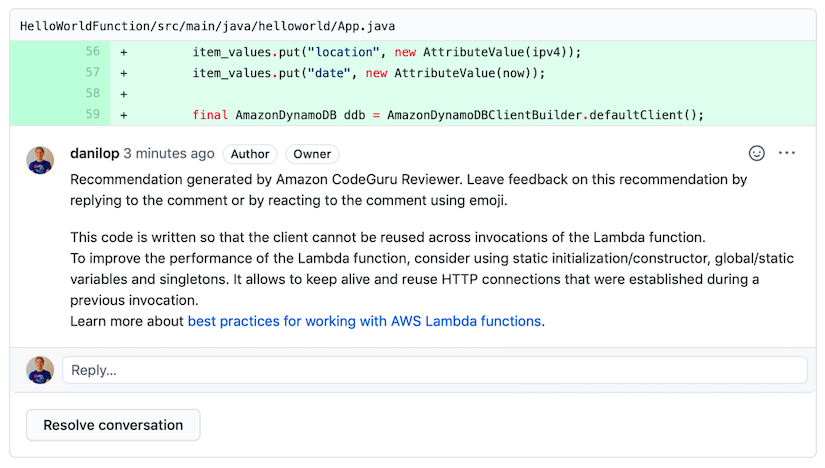Click the avatar beside the Reply field
This screenshot has width=825, height=468.
pos(40,370)
